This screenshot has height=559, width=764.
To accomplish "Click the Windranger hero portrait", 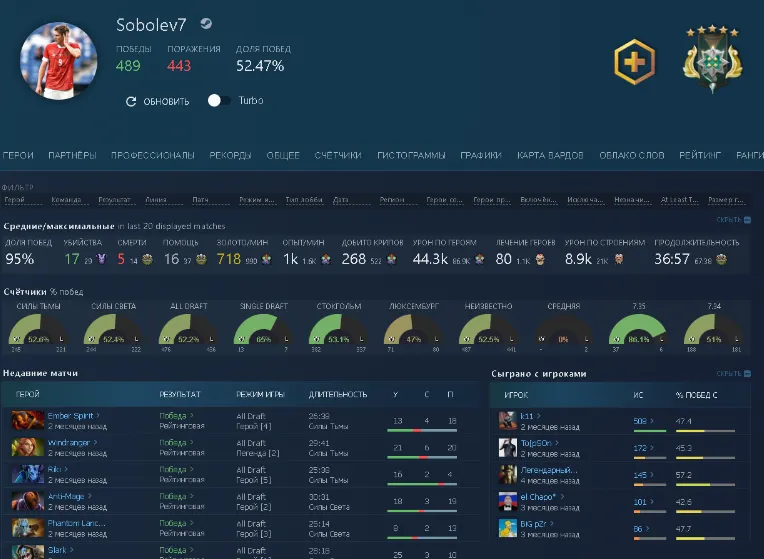I will (28, 447).
